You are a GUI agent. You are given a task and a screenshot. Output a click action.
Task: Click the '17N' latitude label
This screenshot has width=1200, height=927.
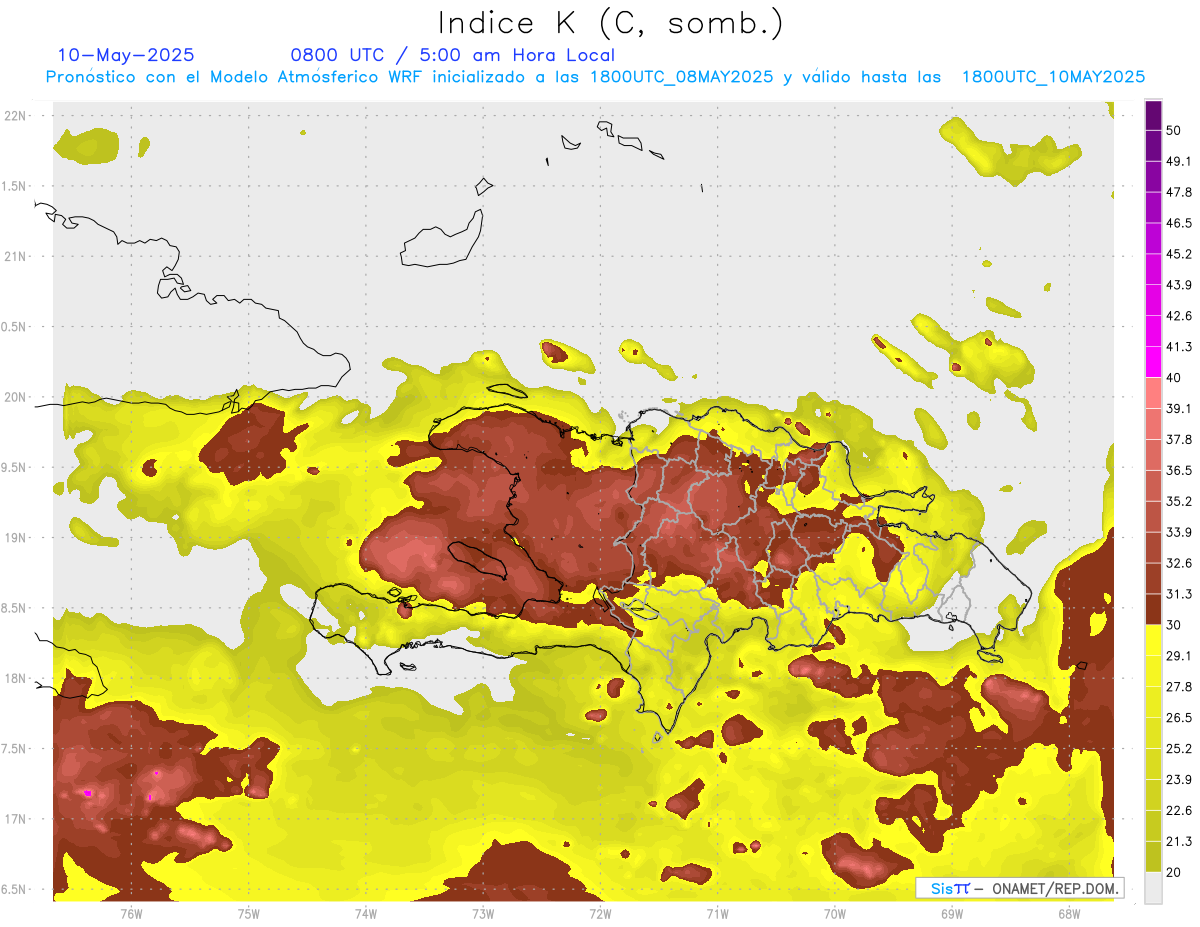point(16,819)
